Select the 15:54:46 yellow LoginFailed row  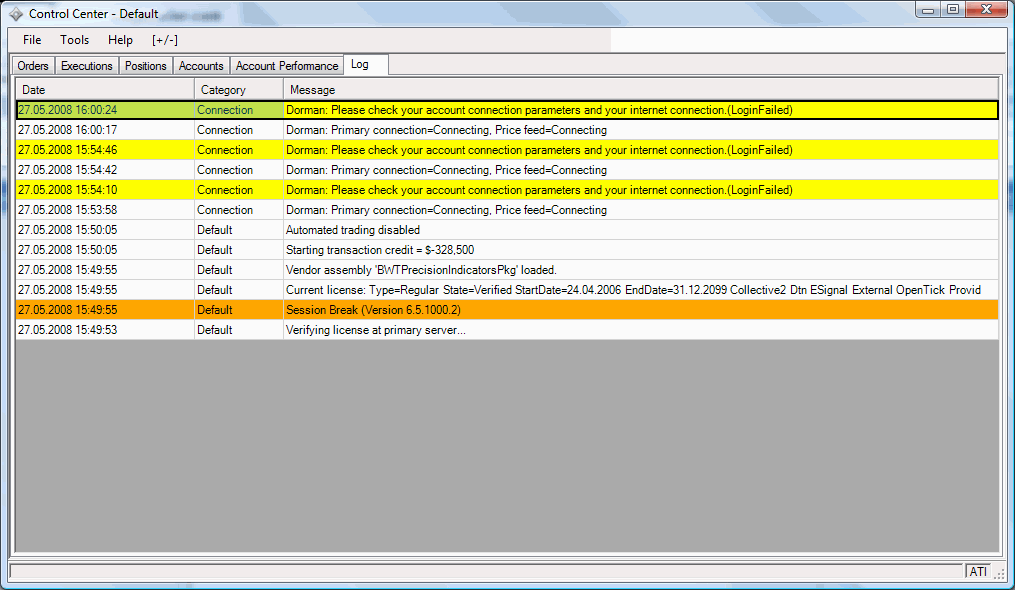click(507, 150)
